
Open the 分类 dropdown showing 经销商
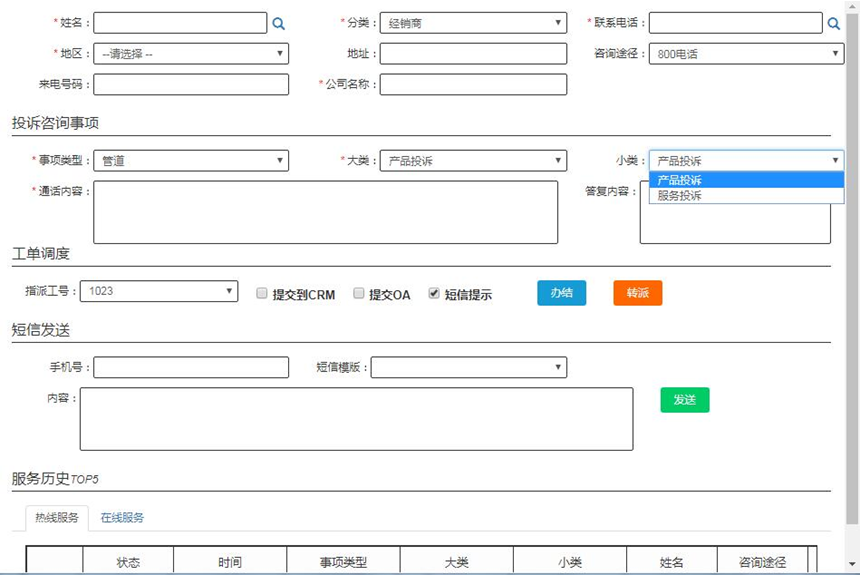(x=473, y=23)
